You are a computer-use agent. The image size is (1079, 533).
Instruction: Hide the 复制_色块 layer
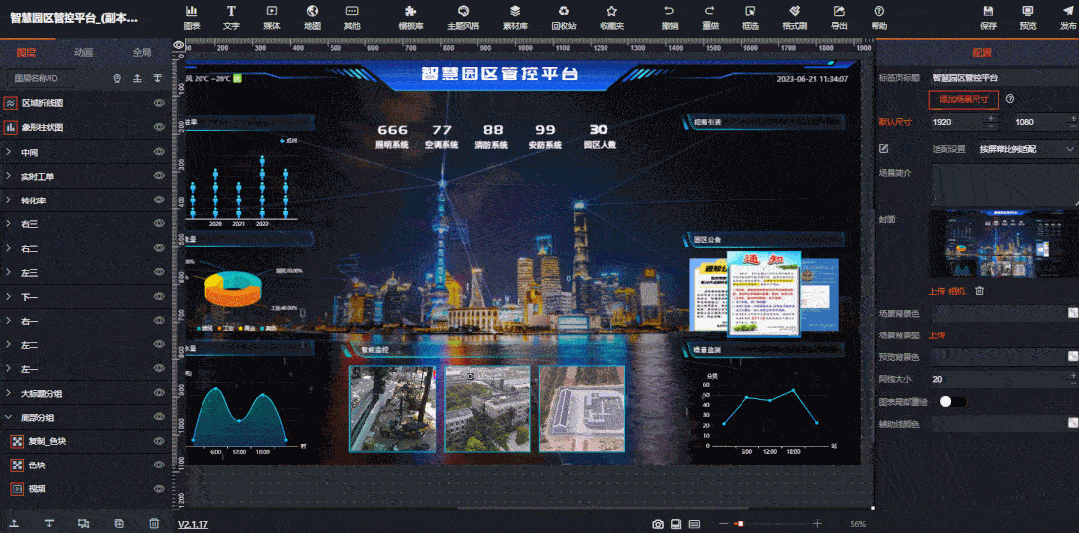(x=159, y=442)
